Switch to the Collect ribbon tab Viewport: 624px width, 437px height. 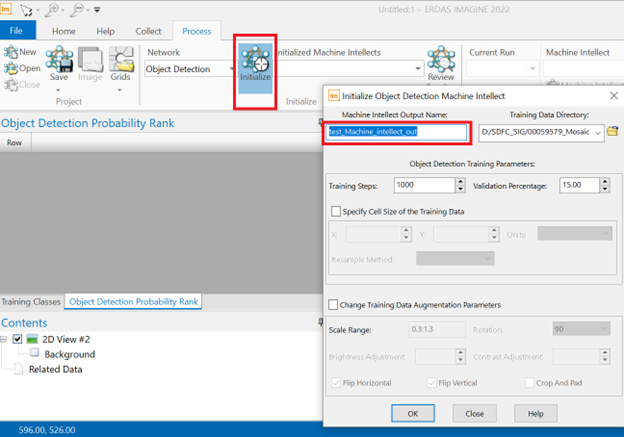[x=148, y=31]
